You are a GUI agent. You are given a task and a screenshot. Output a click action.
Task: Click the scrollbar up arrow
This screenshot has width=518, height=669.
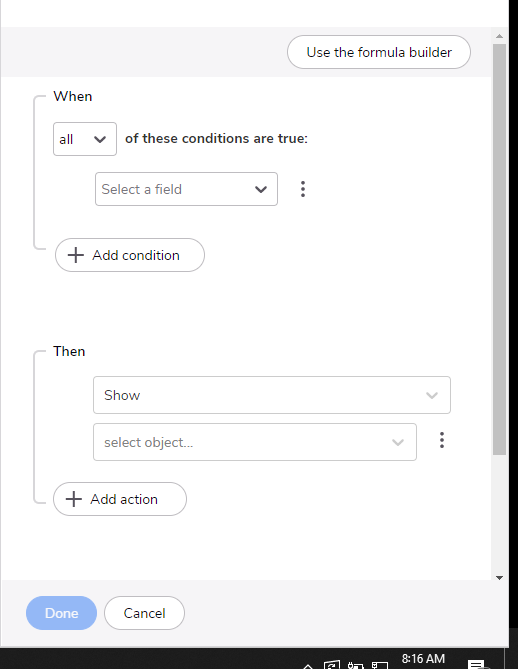(499, 36)
